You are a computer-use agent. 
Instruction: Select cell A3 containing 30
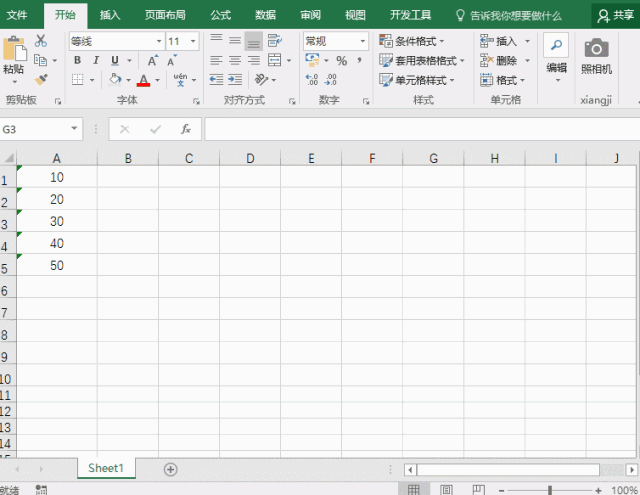57,221
